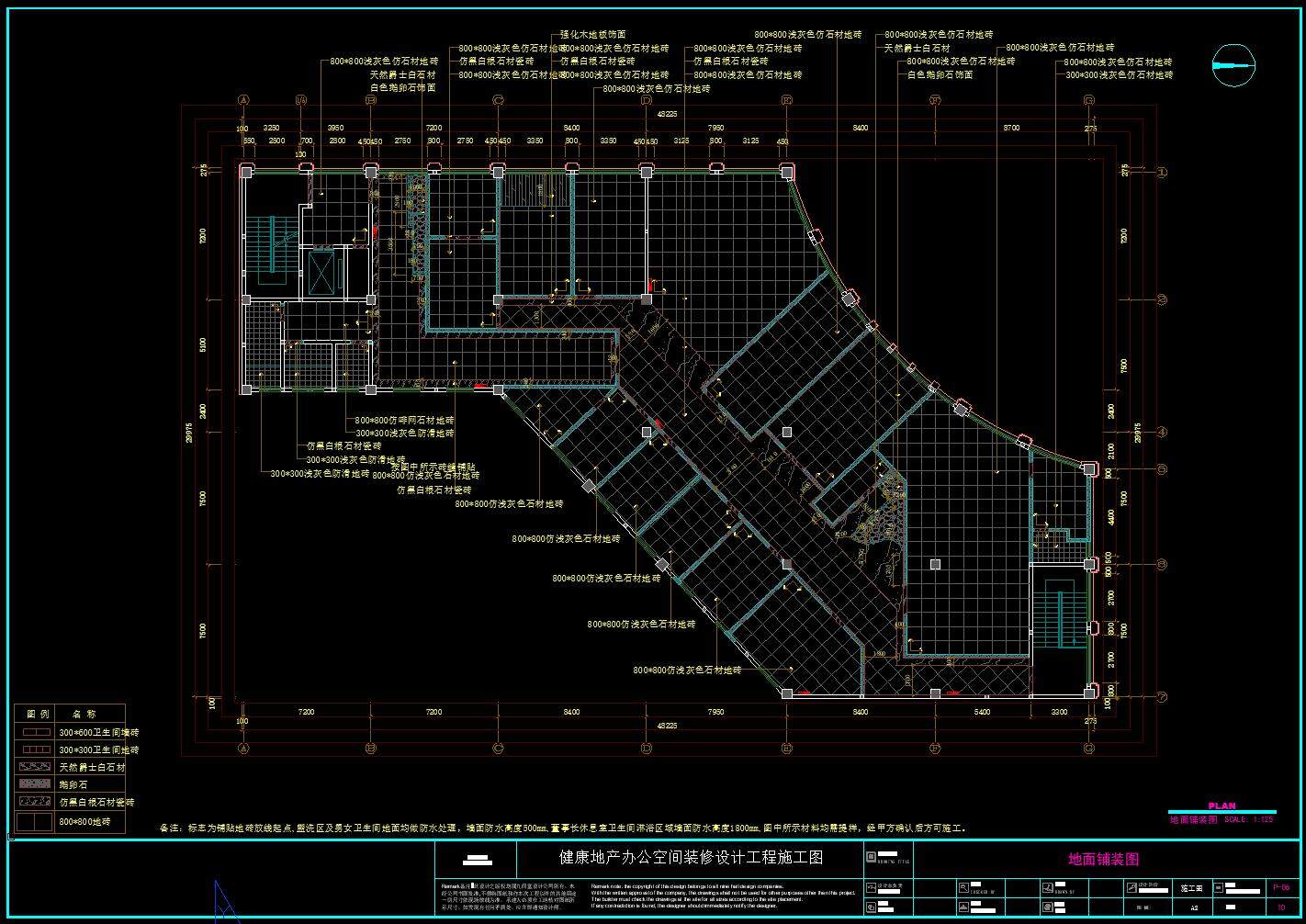Select the elevator shaft symbol in plan
Viewport: 1306px width, 924px height.
click(x=322, y=273)
